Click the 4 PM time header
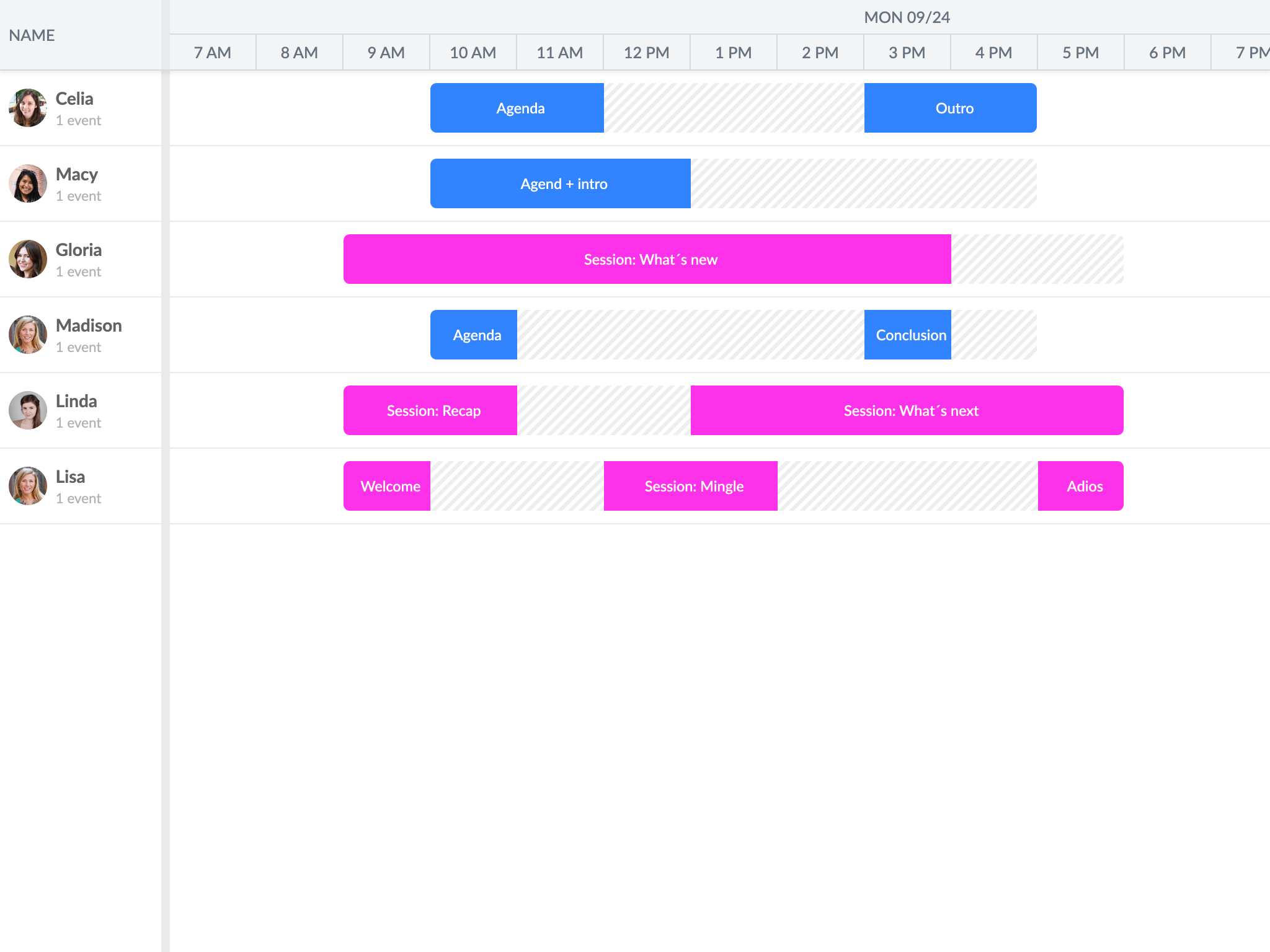 pyautogui.click(x=994, y=53)
